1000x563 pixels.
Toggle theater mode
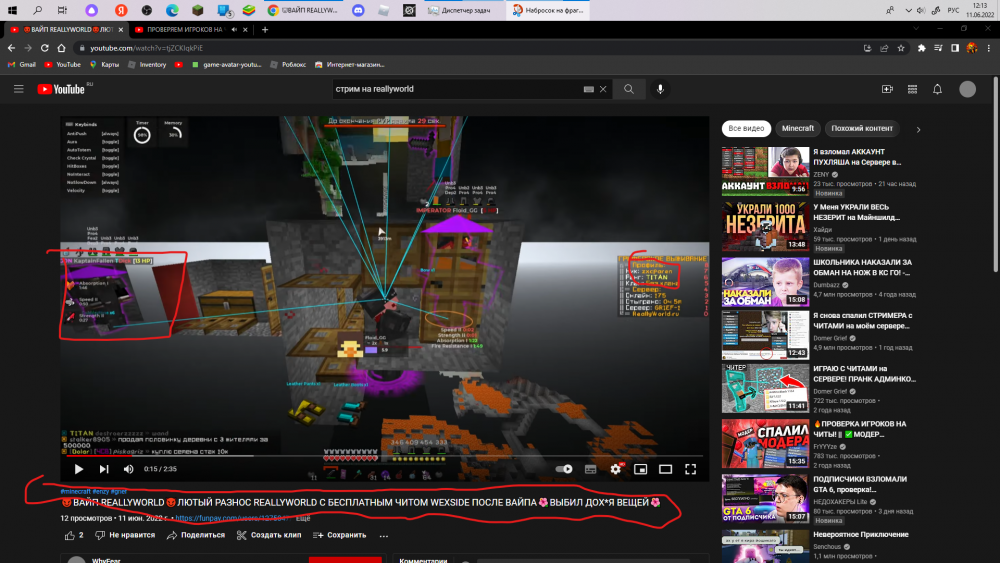tap(665, 469)
